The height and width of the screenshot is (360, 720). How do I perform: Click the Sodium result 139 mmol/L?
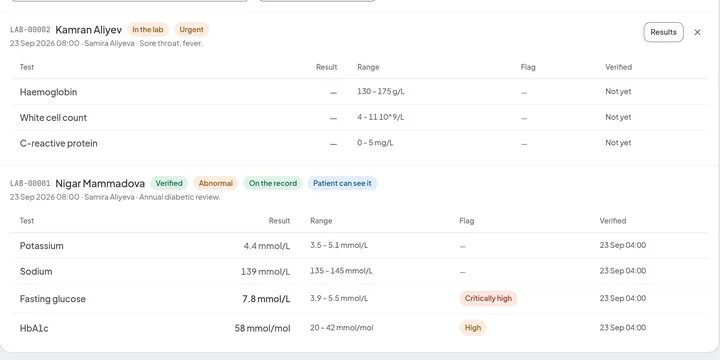pos(265,272)
